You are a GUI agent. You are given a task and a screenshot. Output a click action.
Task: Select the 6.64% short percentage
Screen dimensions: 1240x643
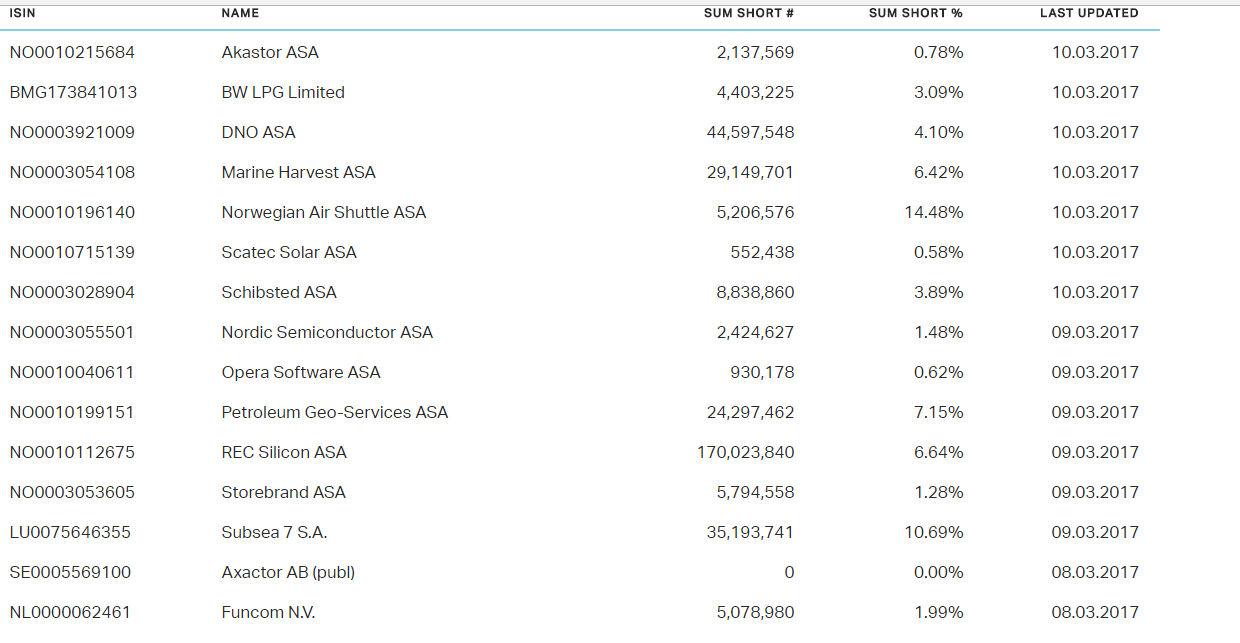point(939,452)
